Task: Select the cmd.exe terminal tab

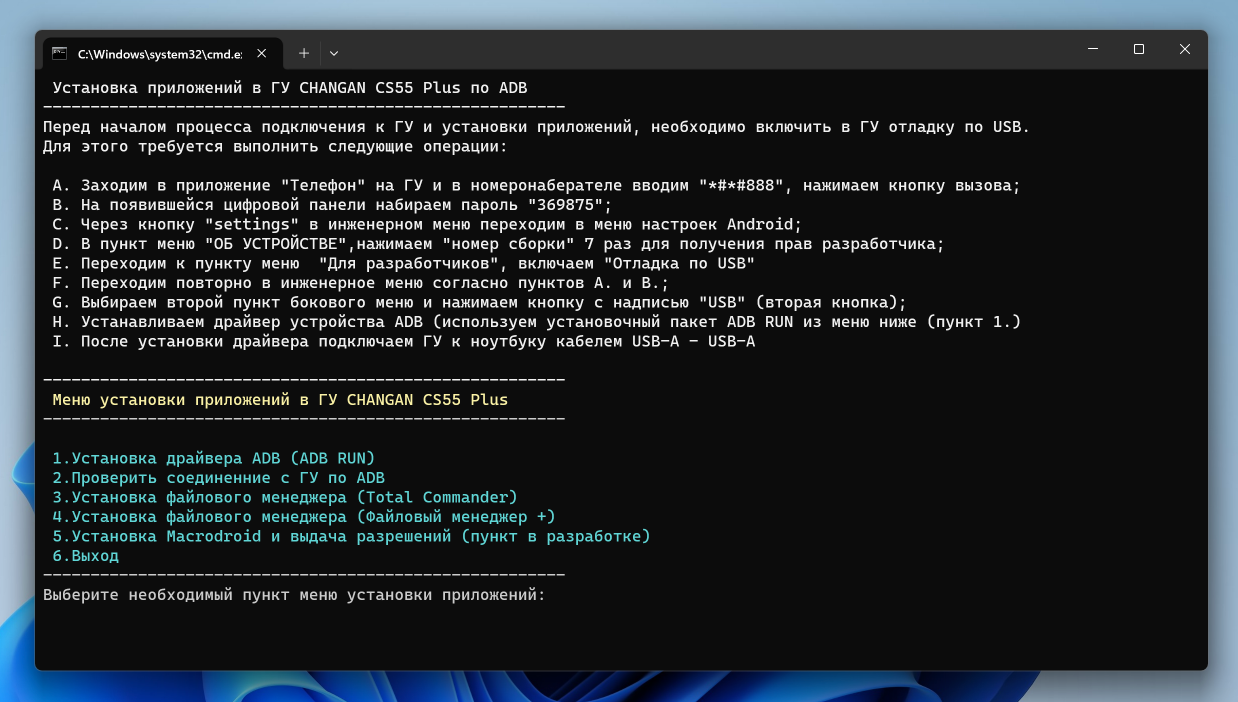Action: [162, 53]
